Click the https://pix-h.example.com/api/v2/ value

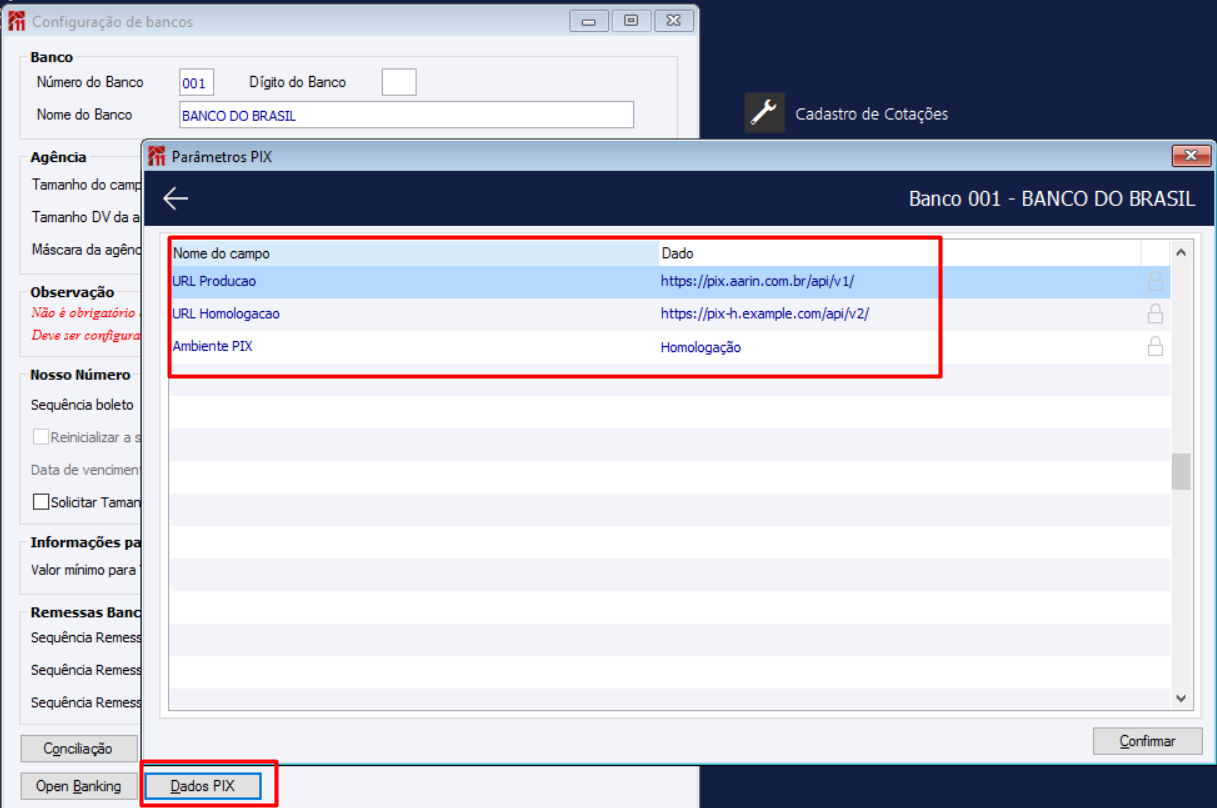coord(765,314)
